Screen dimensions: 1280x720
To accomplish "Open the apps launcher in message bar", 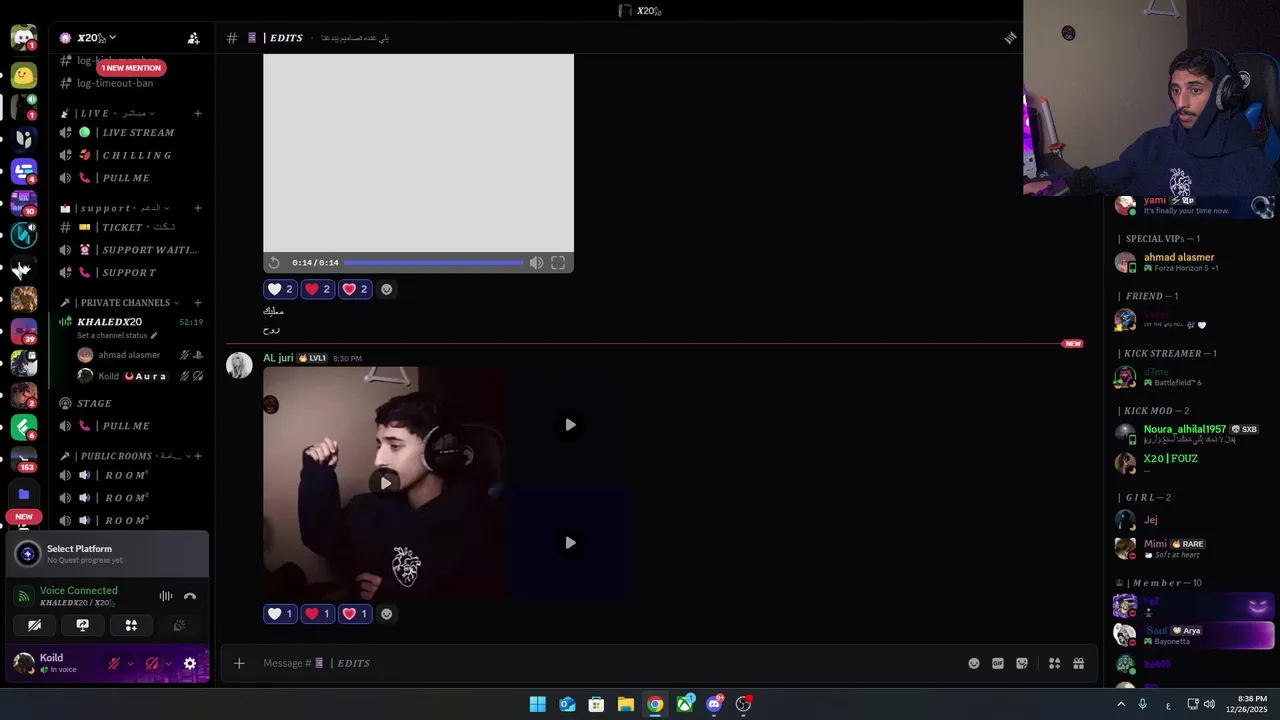I will pyautogui.click(x=1054, y=663).
